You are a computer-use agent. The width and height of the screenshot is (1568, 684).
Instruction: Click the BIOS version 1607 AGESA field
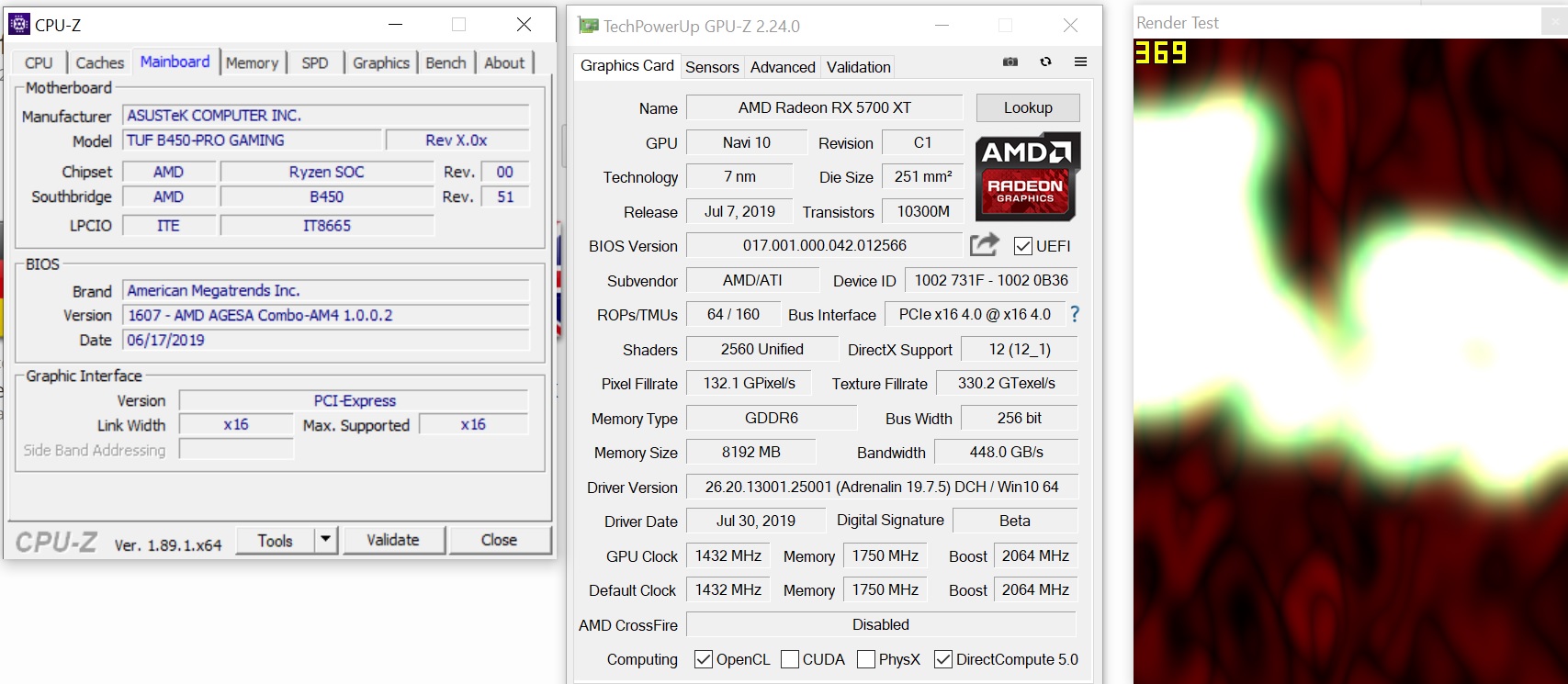(326, 316)
